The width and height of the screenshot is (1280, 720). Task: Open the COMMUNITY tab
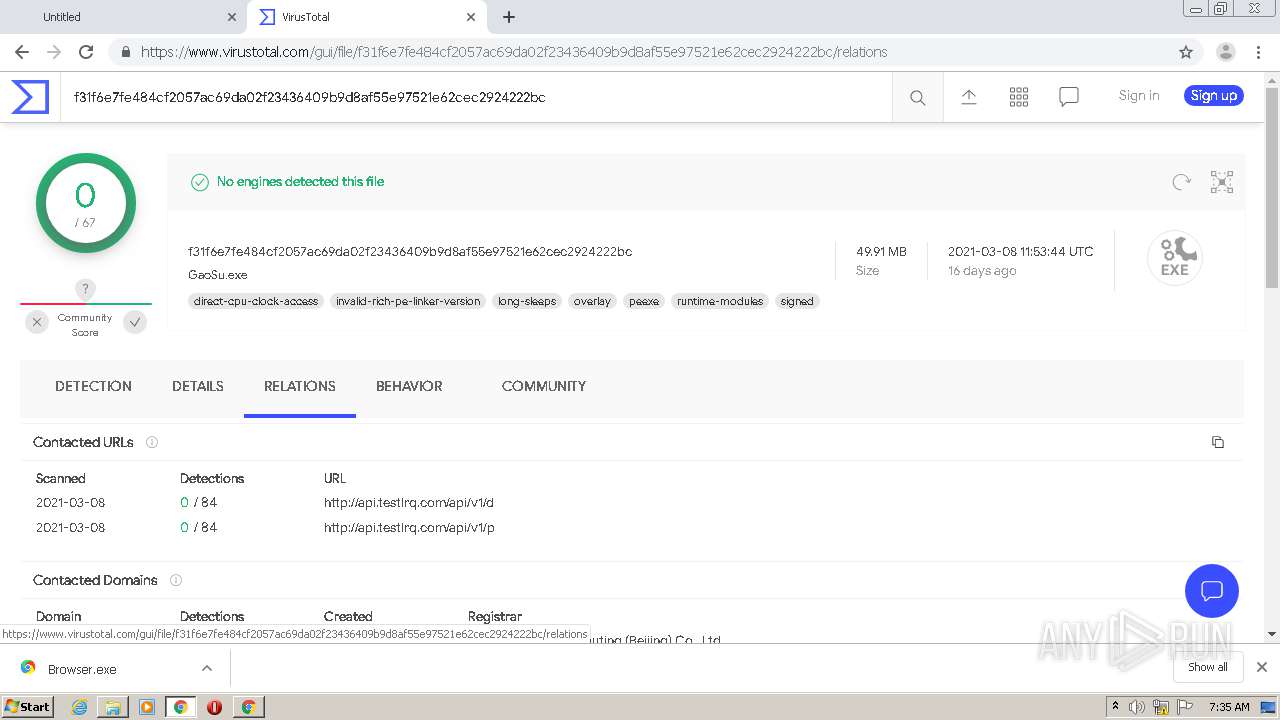pyautogui.click(x=544, y=386)
